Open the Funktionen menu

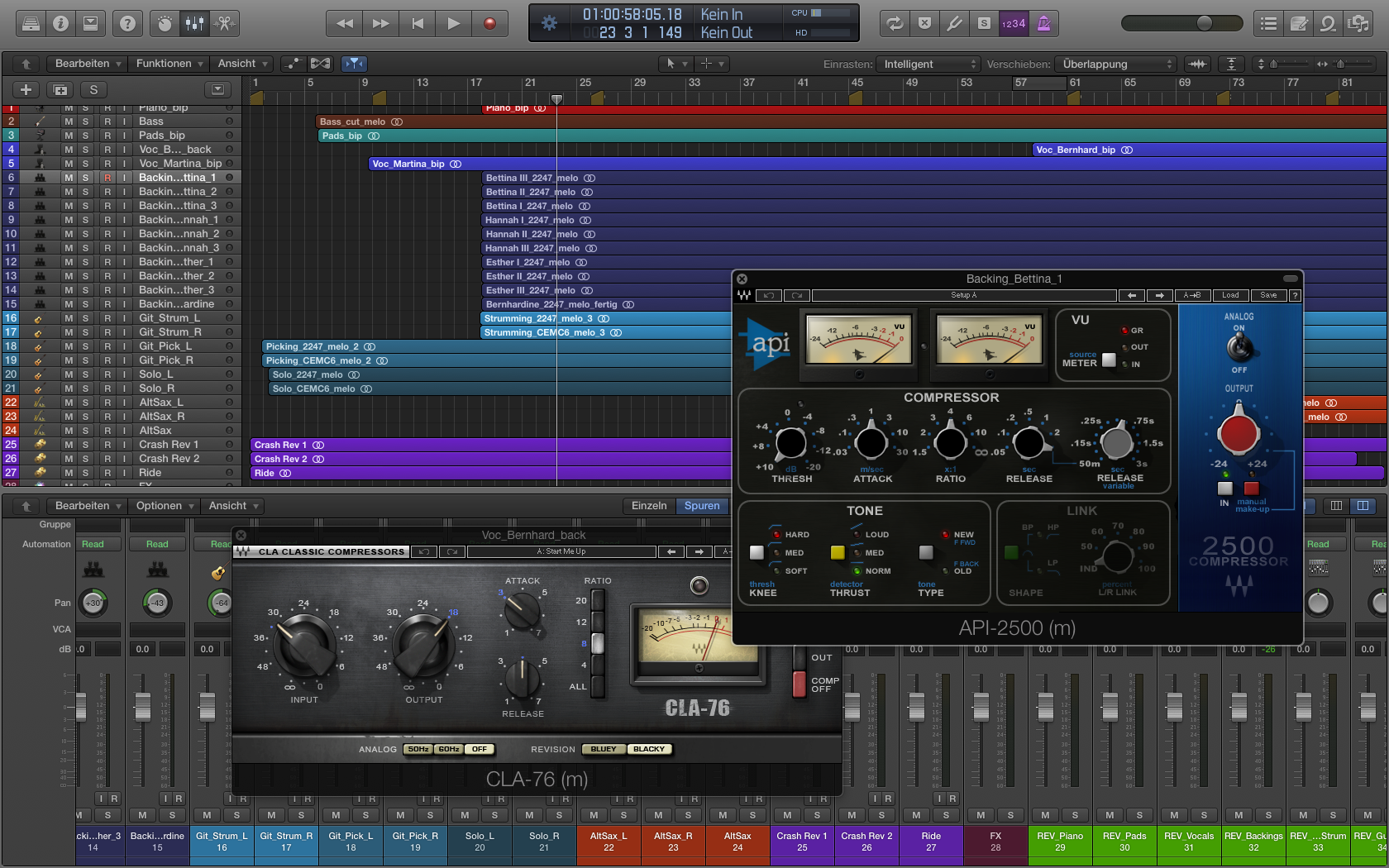tap(169, 64)
